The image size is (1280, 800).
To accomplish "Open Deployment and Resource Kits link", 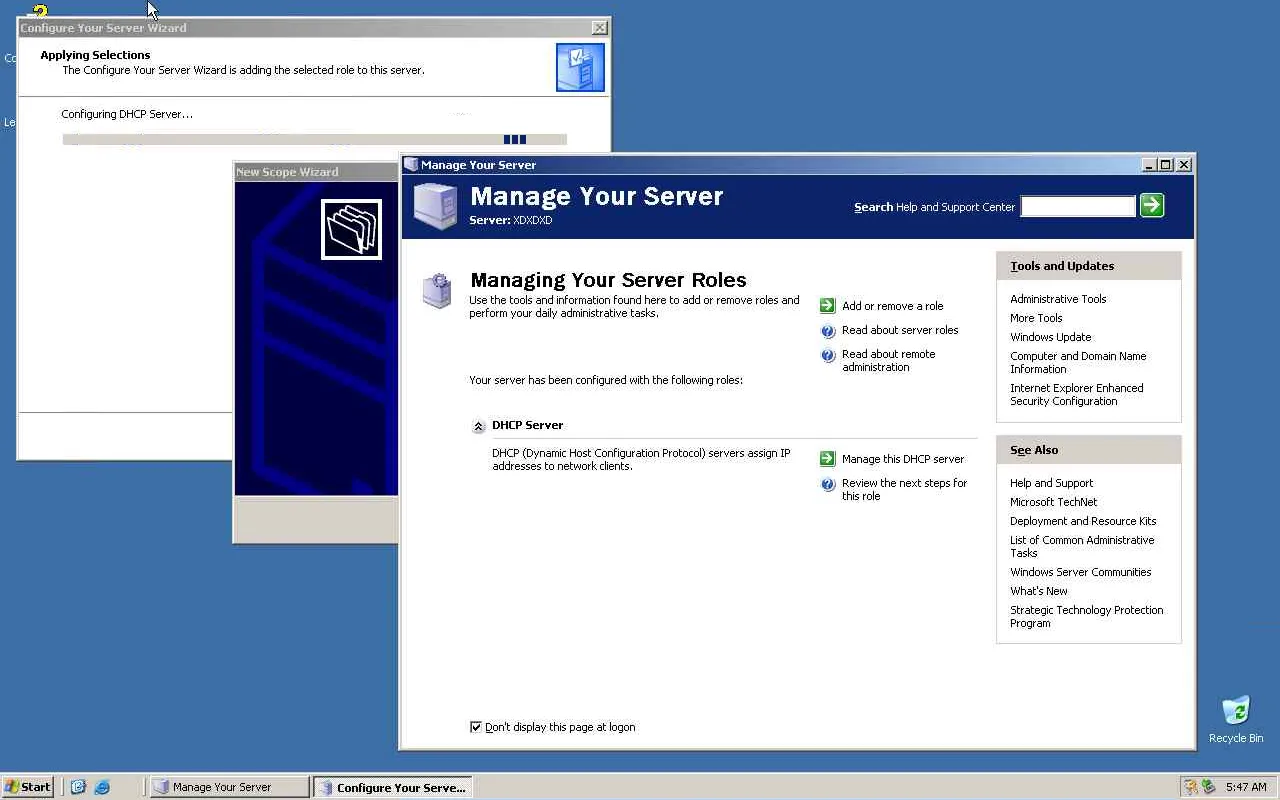I will [x=1083, y=521].
